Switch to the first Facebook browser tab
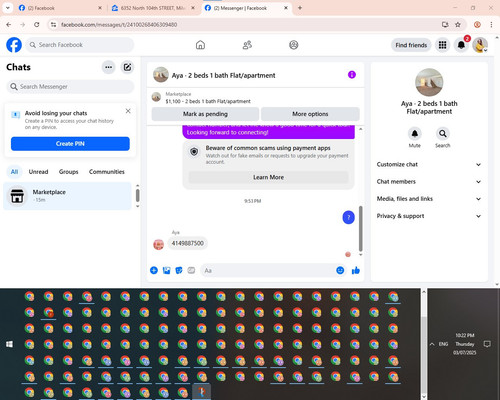 click(60, 8)
